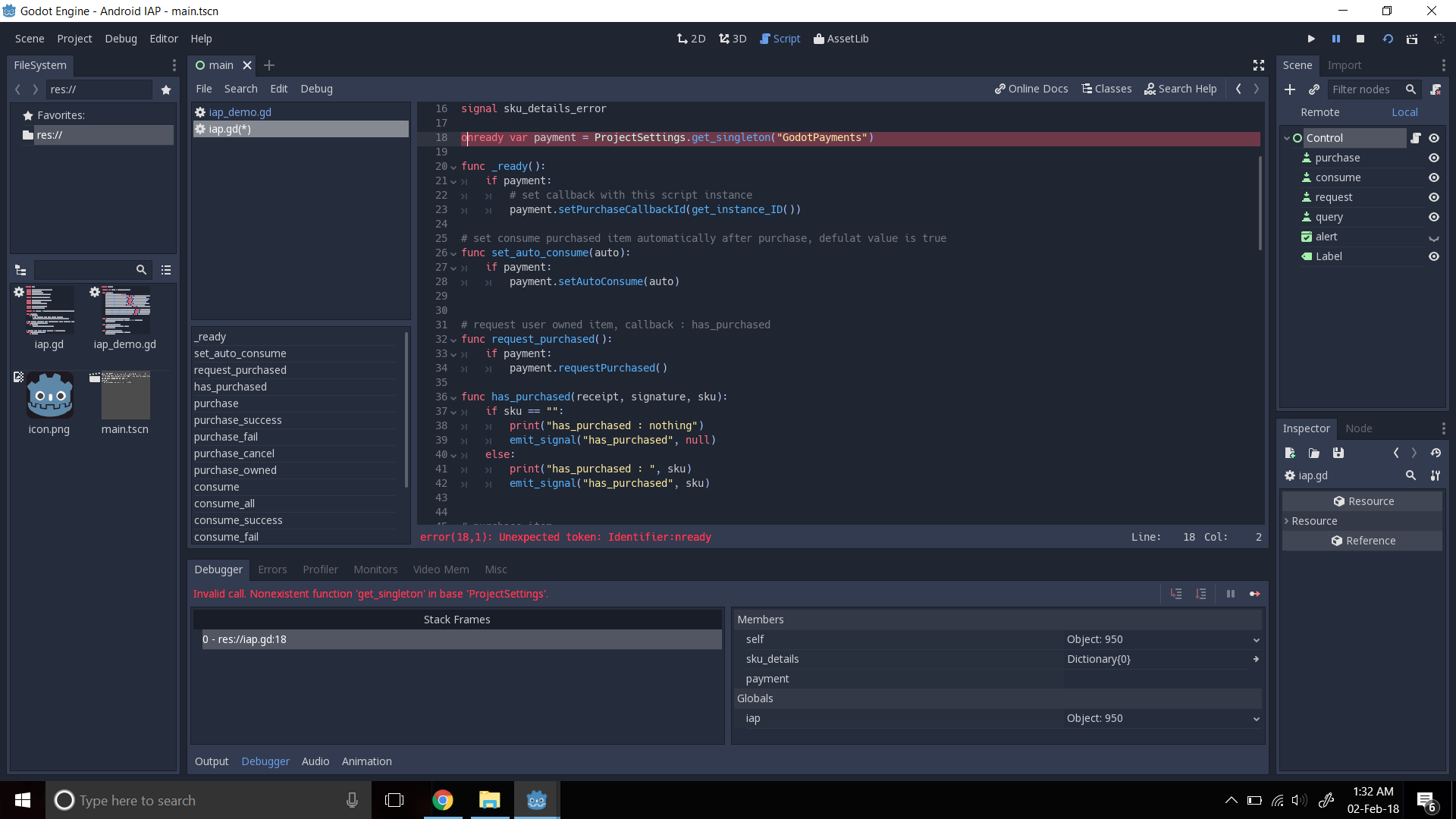
Task: Open the self Object dropdown in Members
Action: click(x=1257, y=639)
